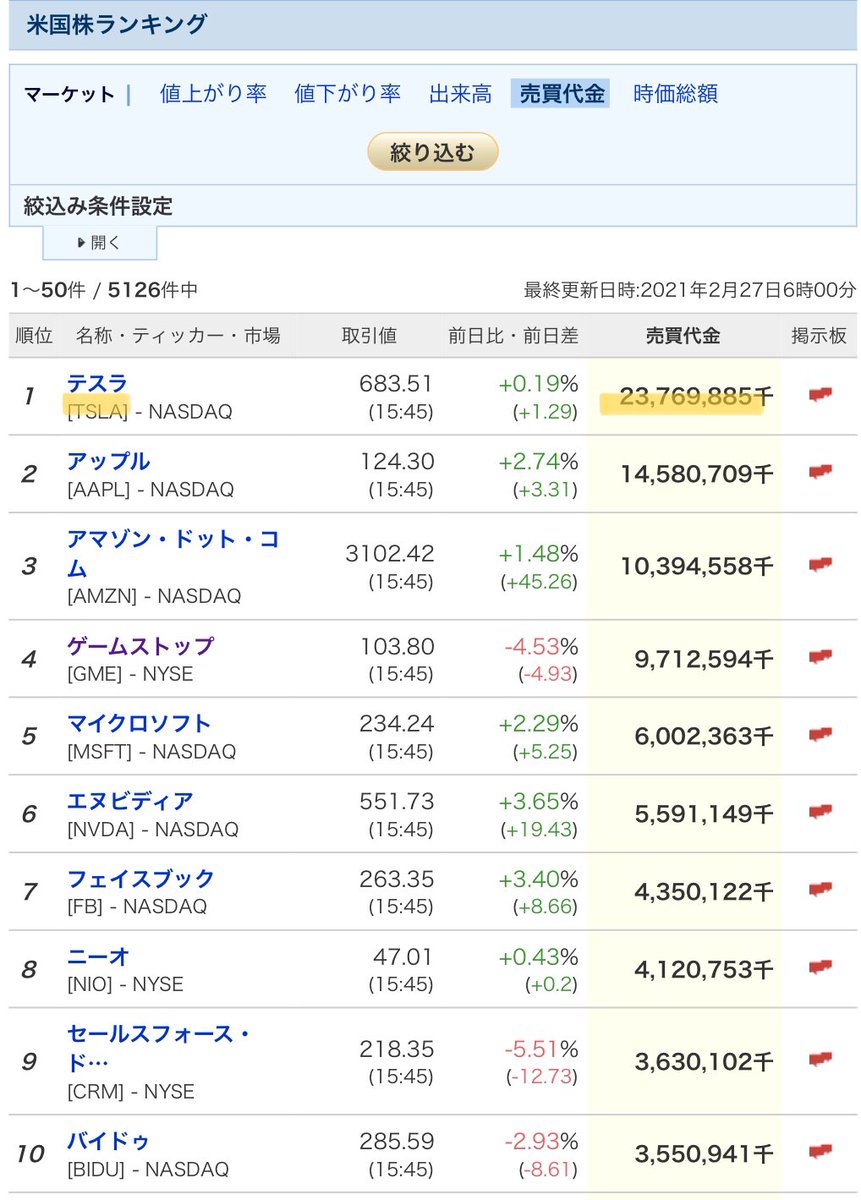Open Apple's message board flag icon

821,472
